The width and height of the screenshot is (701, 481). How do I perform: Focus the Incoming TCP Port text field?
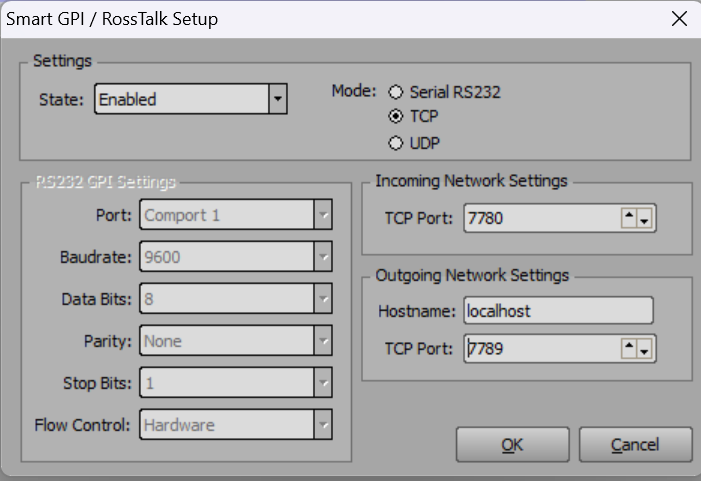coord(540,219)
